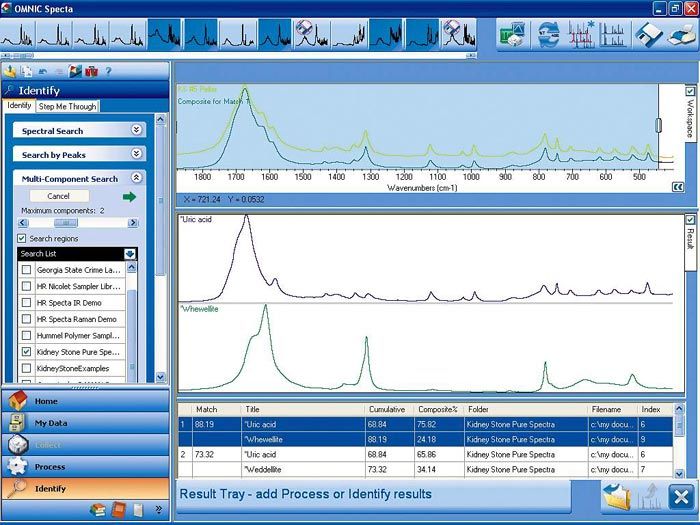
Task: Toggle the Search regions checkbox
Action: point(21,238)
